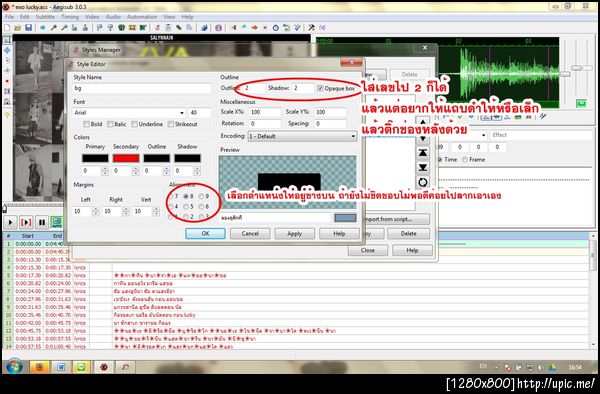
Task: Select alignment radio button 5
Action: (186, 207)
